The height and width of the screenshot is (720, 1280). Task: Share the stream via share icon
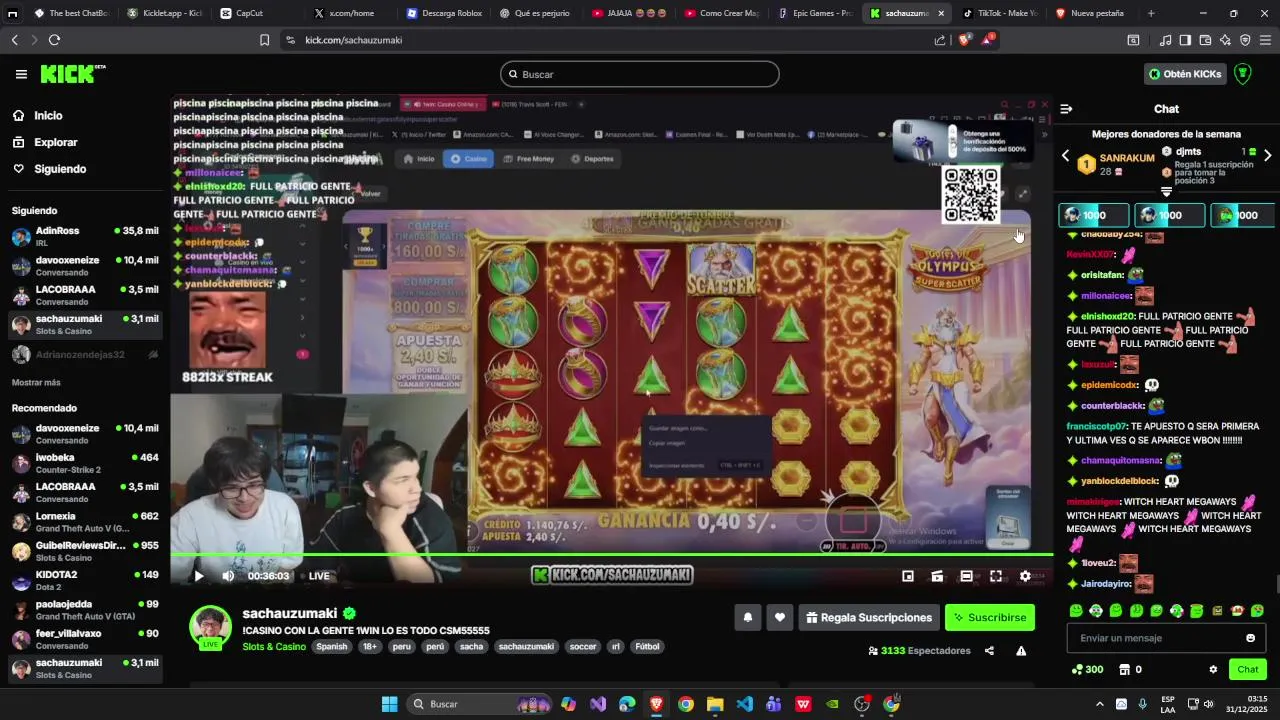tap(989, 651)
